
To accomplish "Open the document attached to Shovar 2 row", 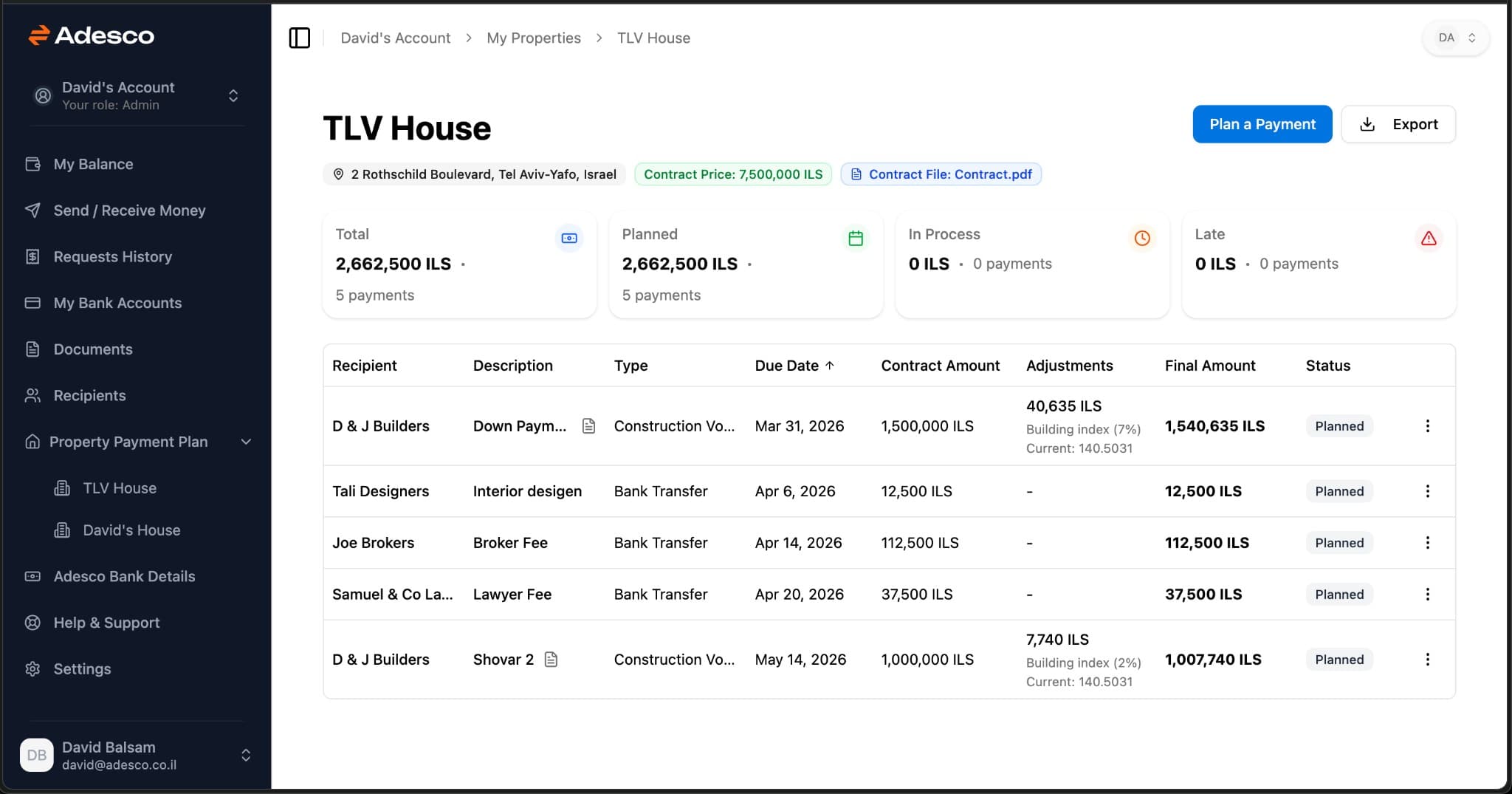I will point(552,659).
